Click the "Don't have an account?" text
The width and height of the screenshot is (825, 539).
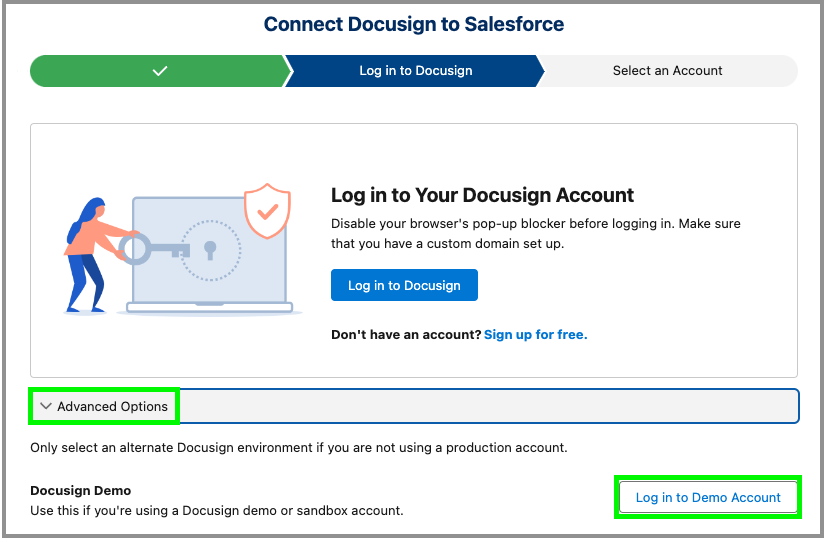pyautogui.click(x=406, y=334)
